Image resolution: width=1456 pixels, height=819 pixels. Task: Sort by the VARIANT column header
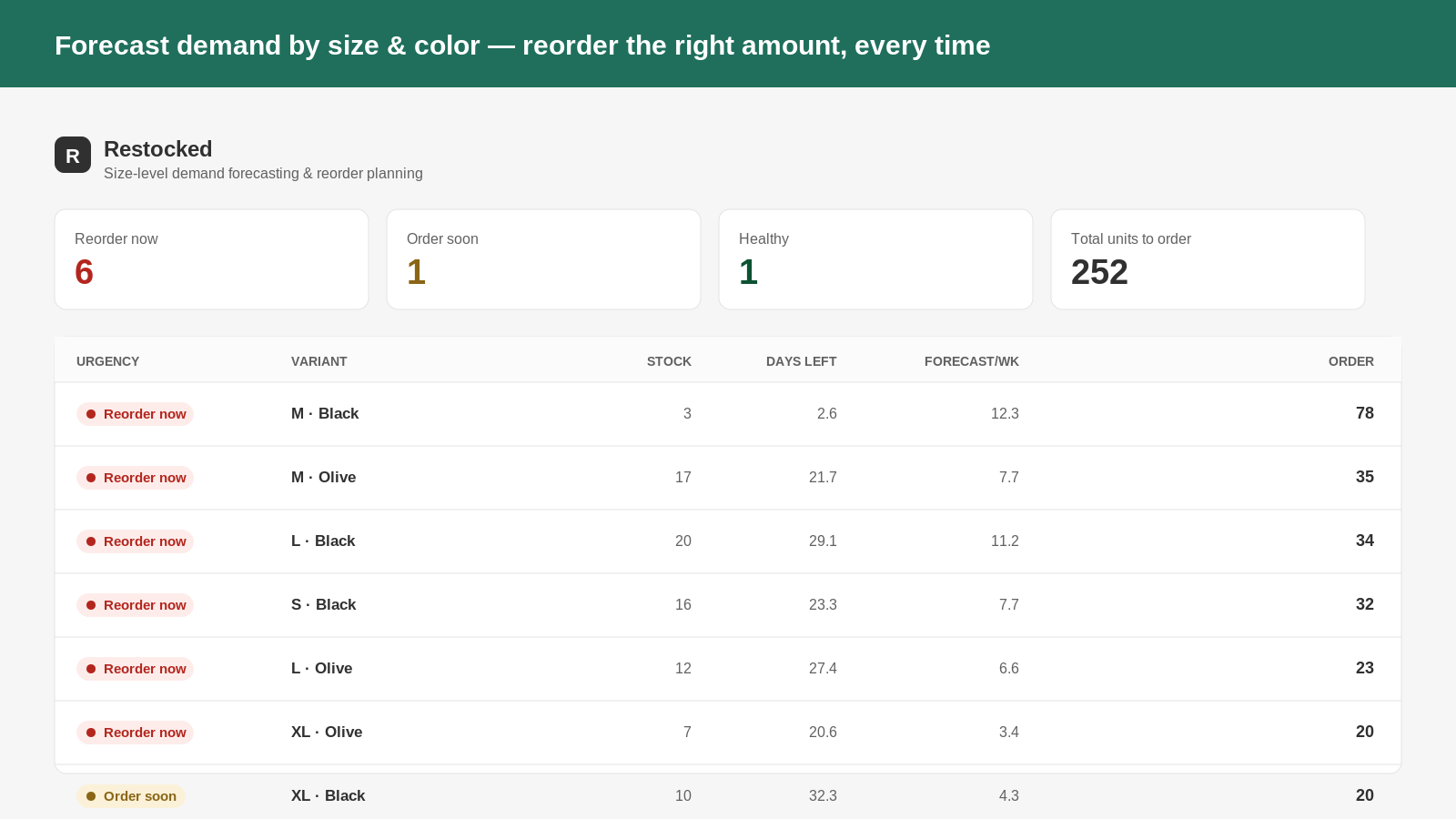318,361
